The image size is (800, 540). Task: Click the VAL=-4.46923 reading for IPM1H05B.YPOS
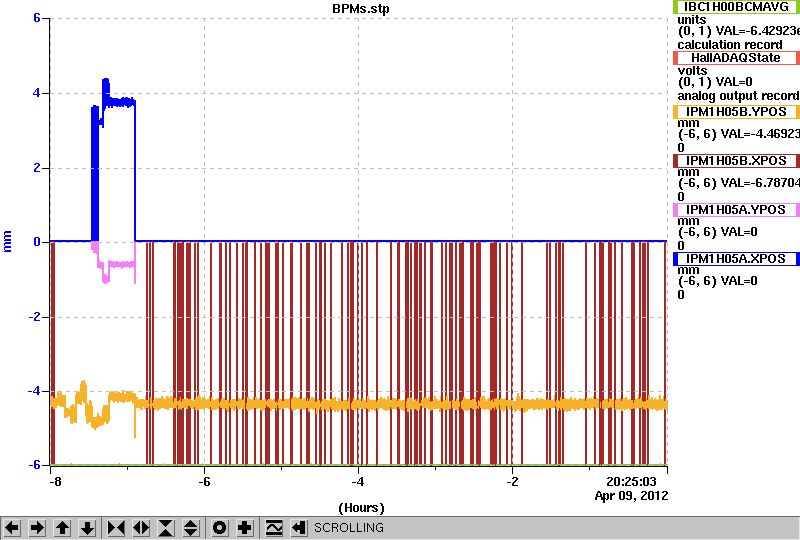pos(758,134)
